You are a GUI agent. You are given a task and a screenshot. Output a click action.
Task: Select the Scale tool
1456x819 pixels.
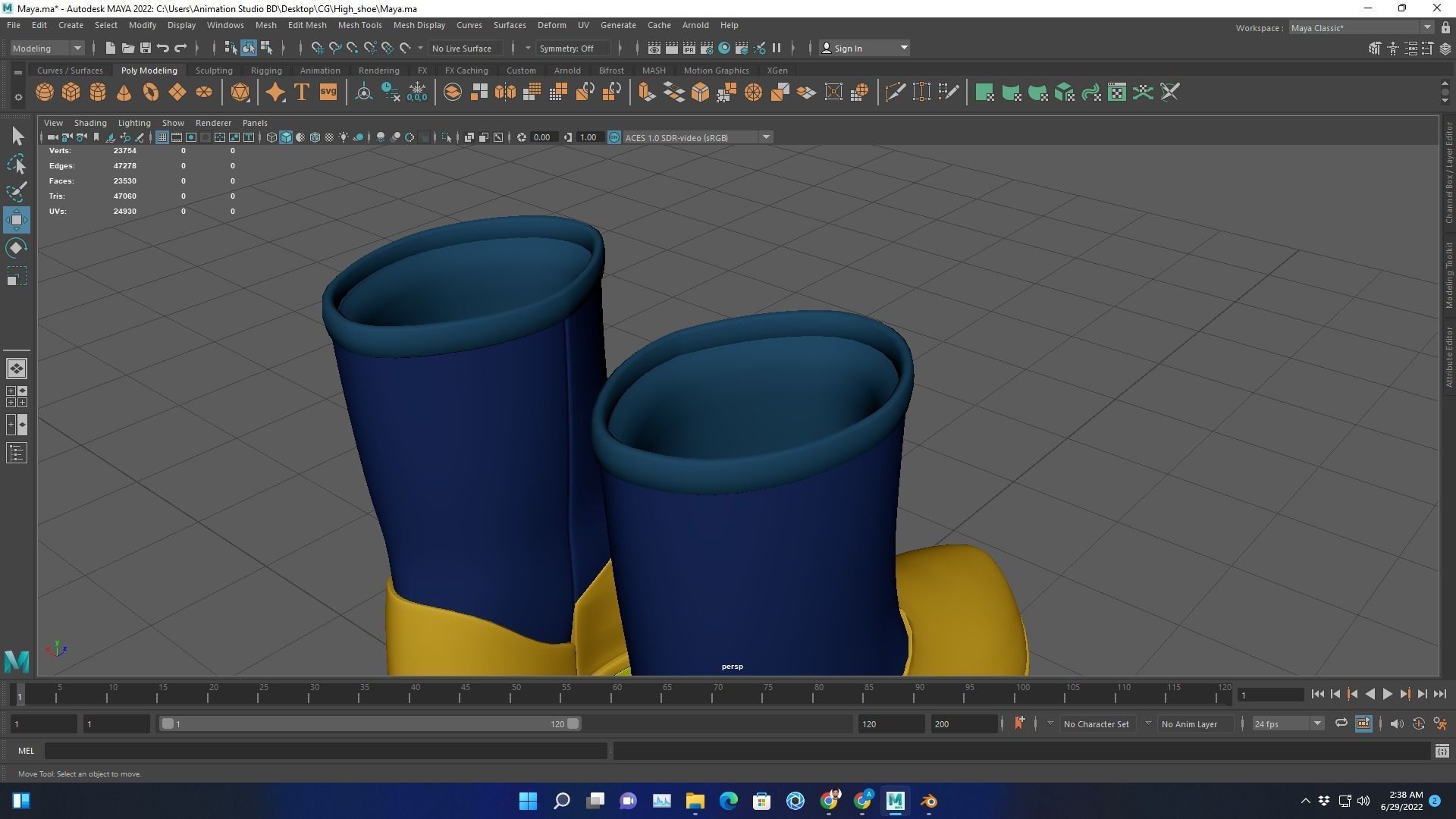tap(17, 276)
